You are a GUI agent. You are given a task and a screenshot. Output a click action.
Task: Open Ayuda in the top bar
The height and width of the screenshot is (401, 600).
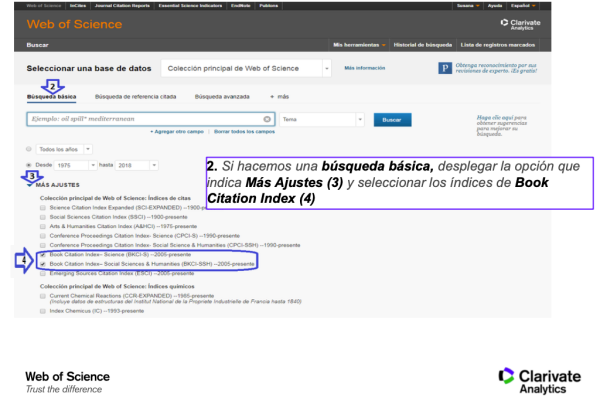(495, 6)
